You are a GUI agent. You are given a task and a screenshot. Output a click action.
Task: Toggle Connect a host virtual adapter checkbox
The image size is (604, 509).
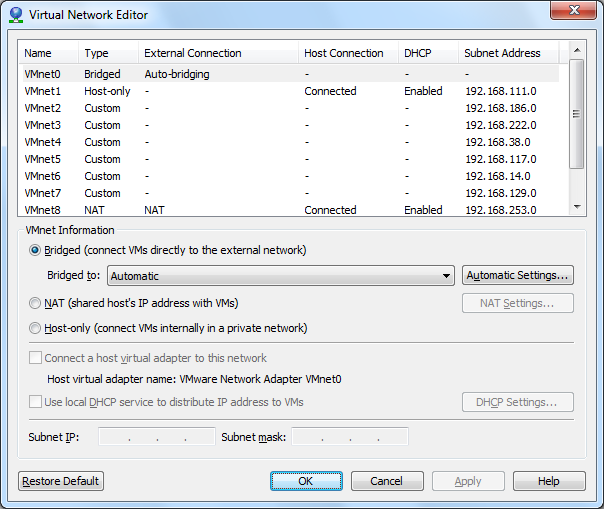pos(35,358)
